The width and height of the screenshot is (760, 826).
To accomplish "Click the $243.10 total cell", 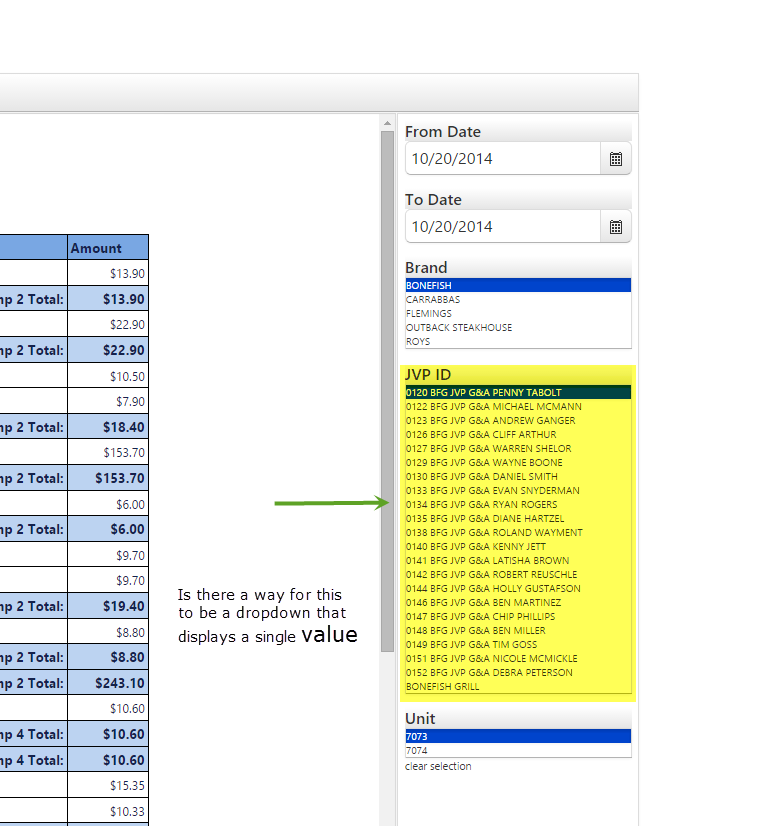I will point(108,683).
